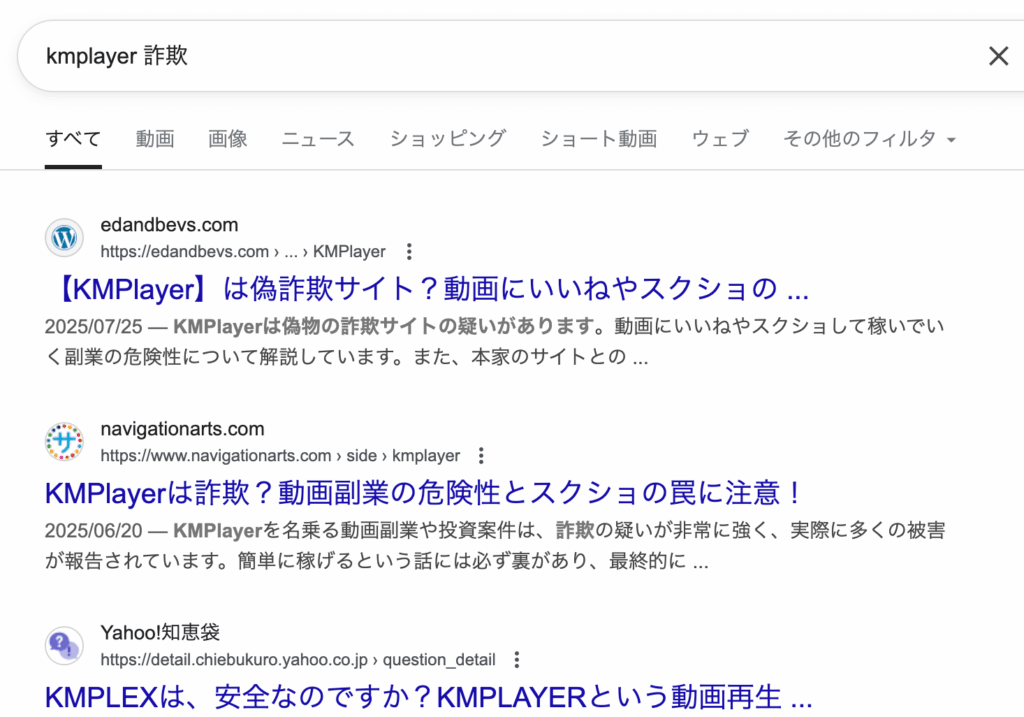Click the Yahoo!知恵袋 site name
1024x717 pixels.
(160, 633)
